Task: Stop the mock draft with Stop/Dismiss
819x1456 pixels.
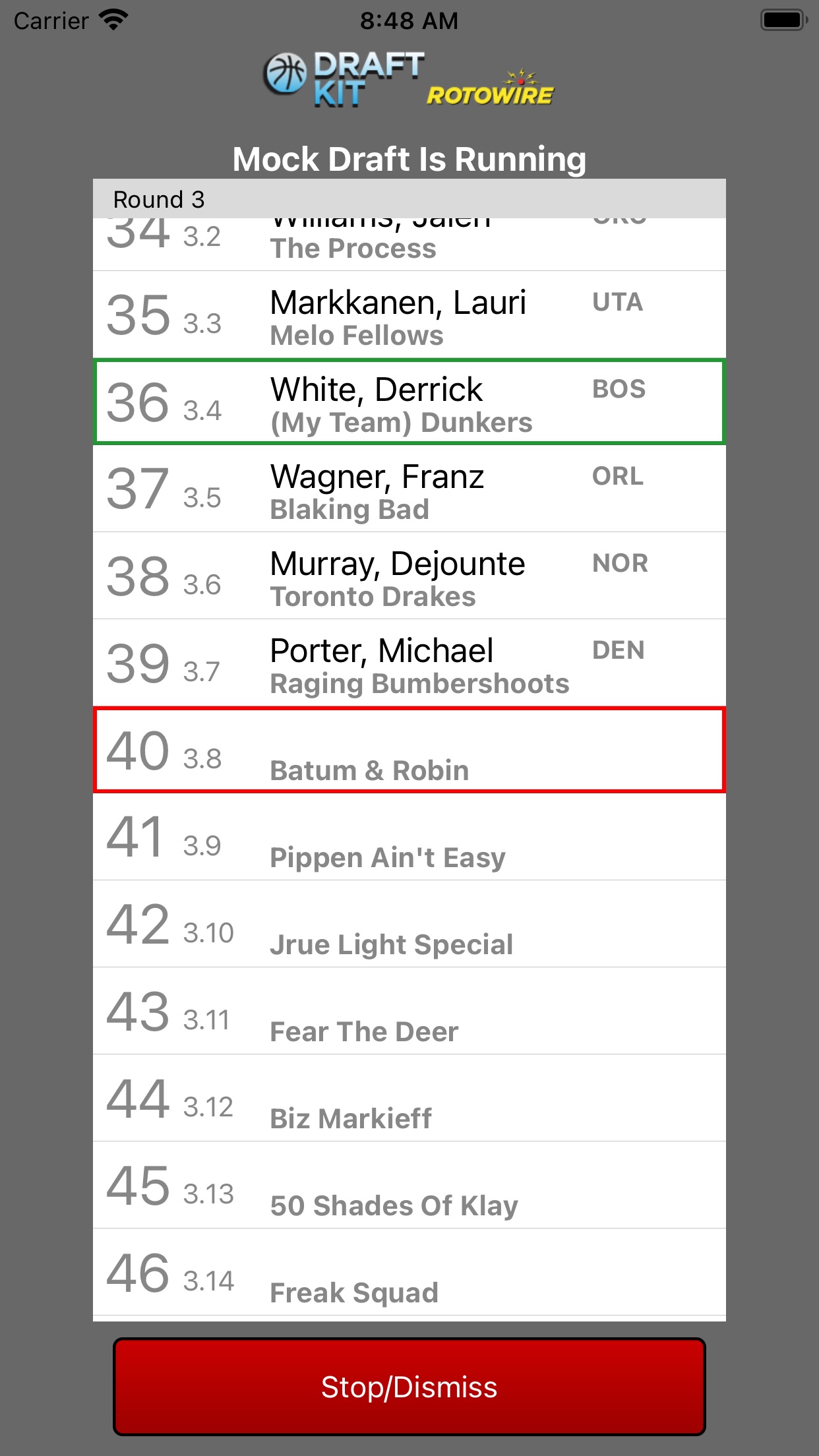Action: 409,1386
